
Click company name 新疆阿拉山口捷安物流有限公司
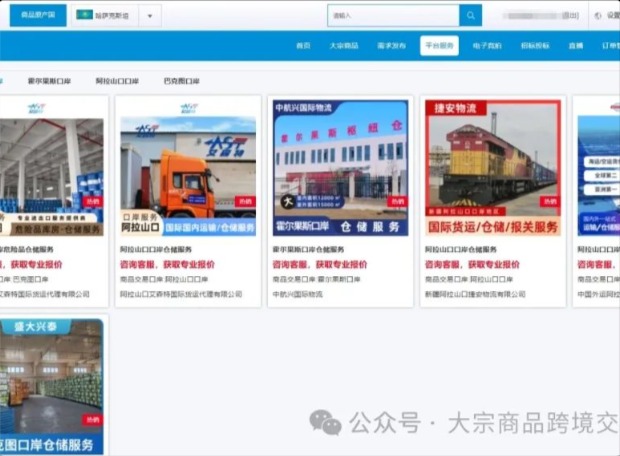[475, 294]
